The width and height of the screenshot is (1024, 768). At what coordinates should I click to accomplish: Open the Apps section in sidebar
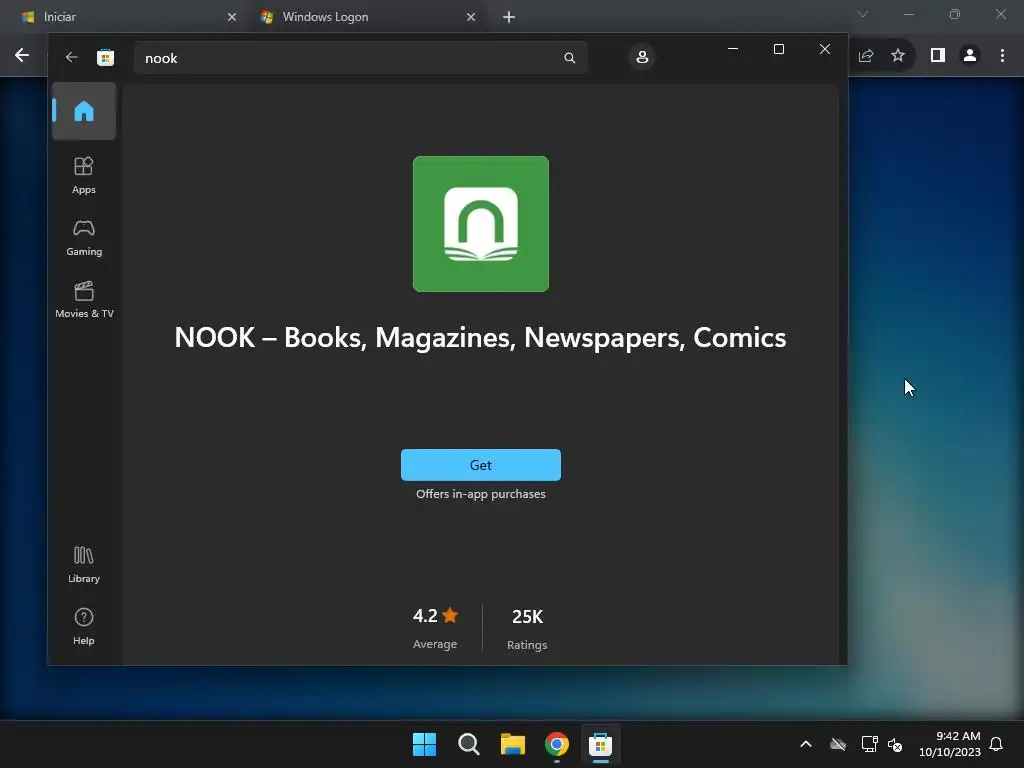pos(84,176)
